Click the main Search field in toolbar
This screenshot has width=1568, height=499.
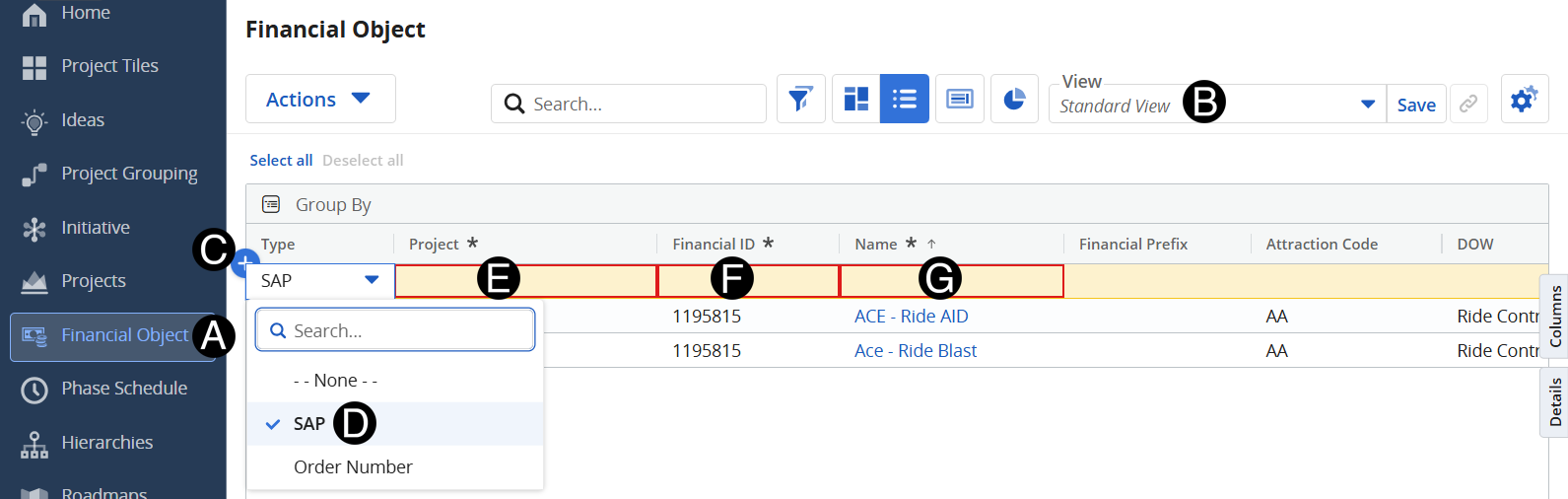pos(641,104)
